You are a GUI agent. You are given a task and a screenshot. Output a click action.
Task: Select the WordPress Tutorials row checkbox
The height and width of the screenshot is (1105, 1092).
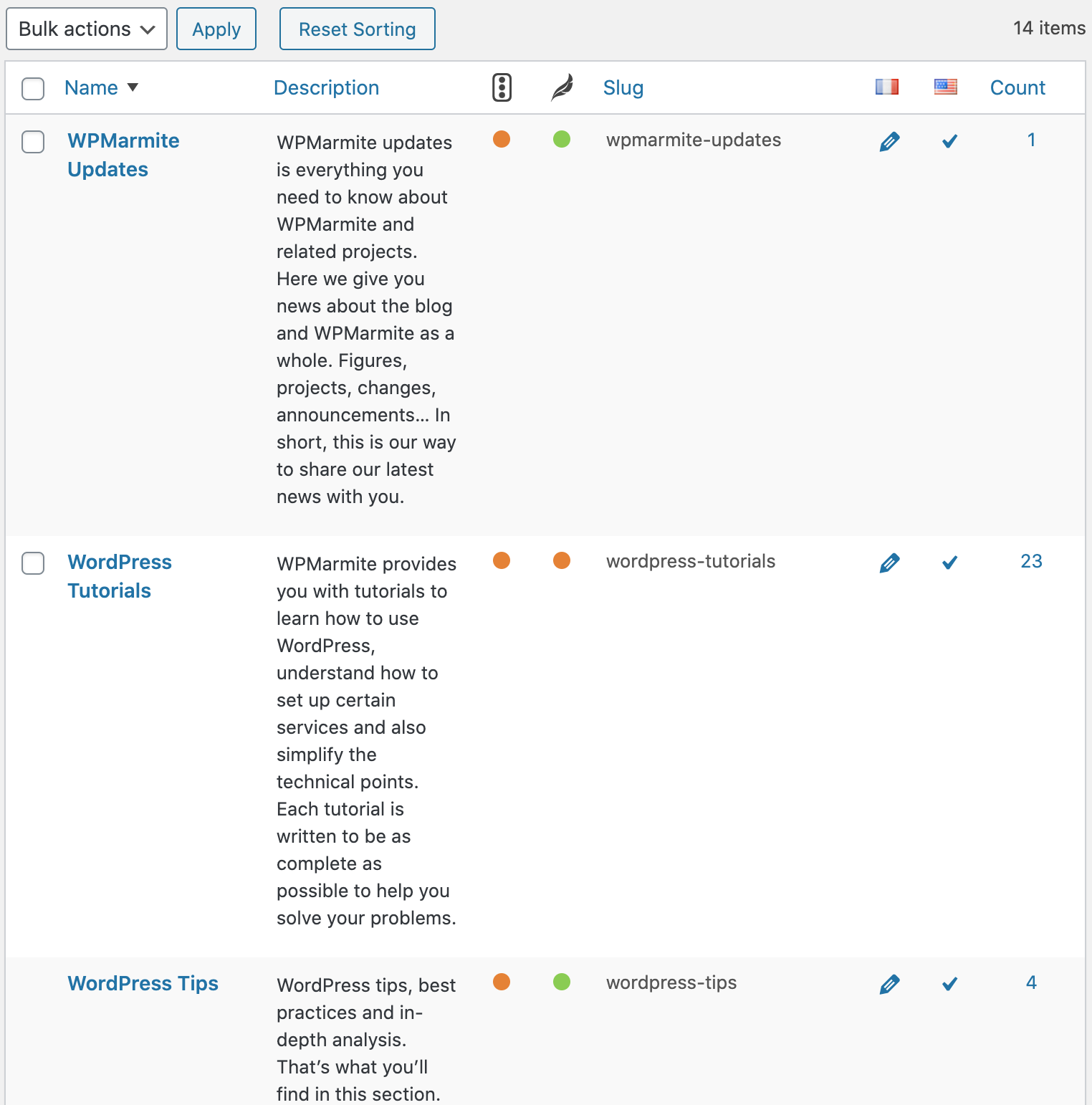[33, 563]
